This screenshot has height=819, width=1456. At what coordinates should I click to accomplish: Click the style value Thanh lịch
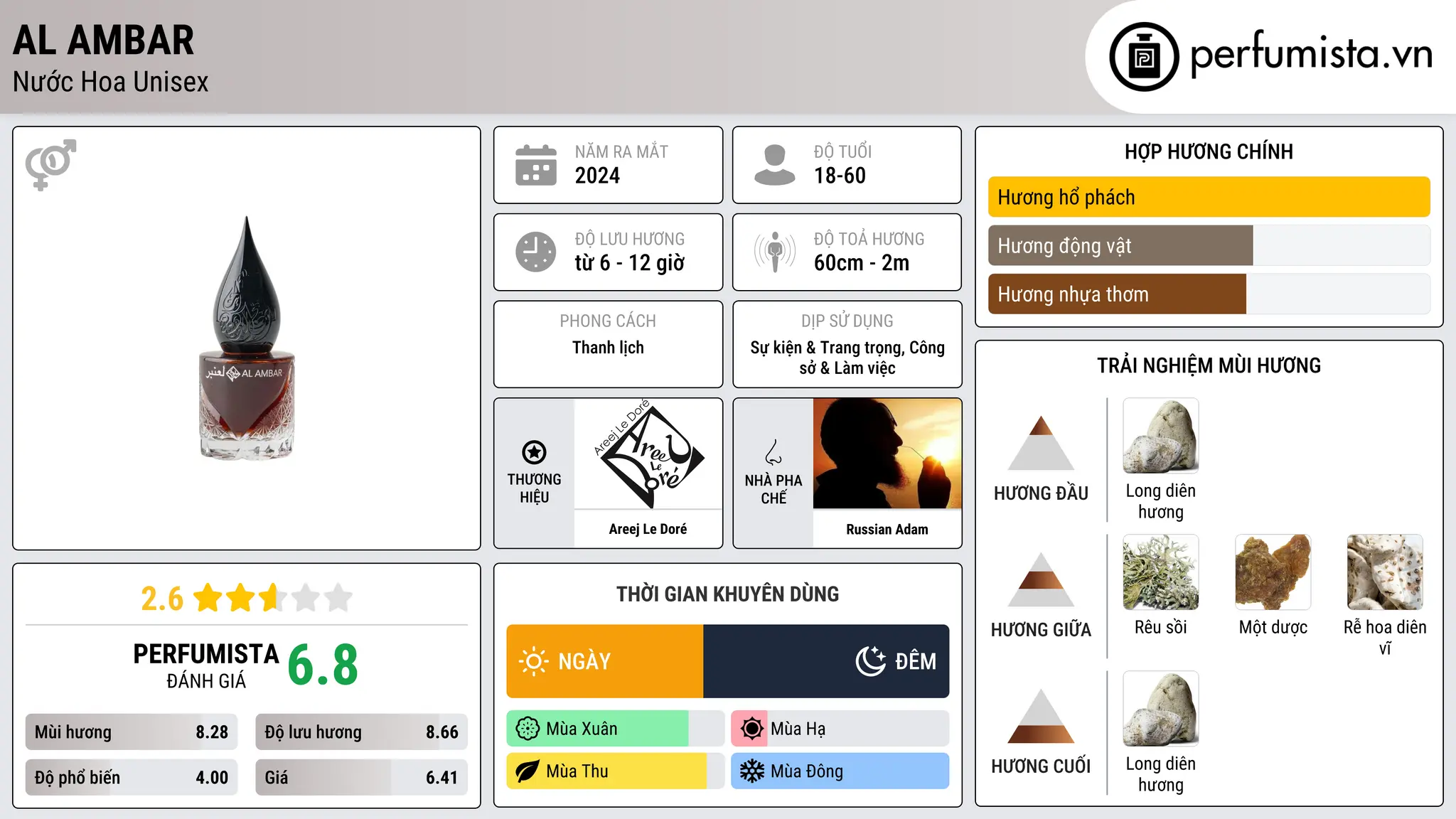pyautogui.click(x=608, y=348)
